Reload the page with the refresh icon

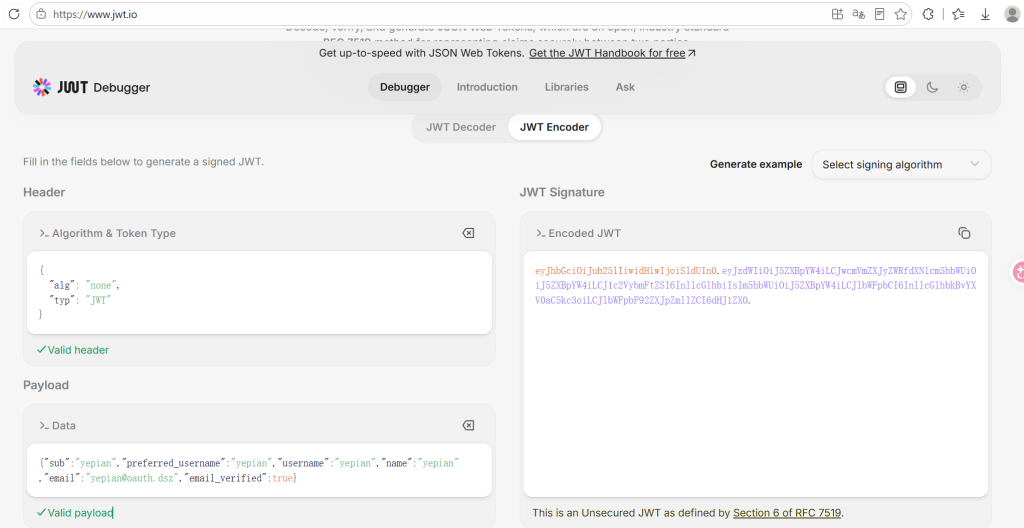(13, 14)
